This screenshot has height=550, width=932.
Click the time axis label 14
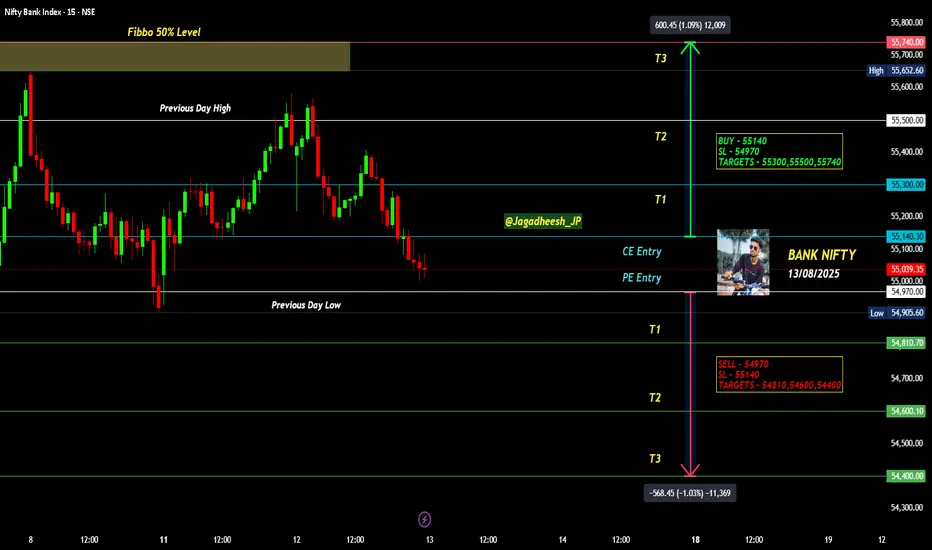click(562, 540)
